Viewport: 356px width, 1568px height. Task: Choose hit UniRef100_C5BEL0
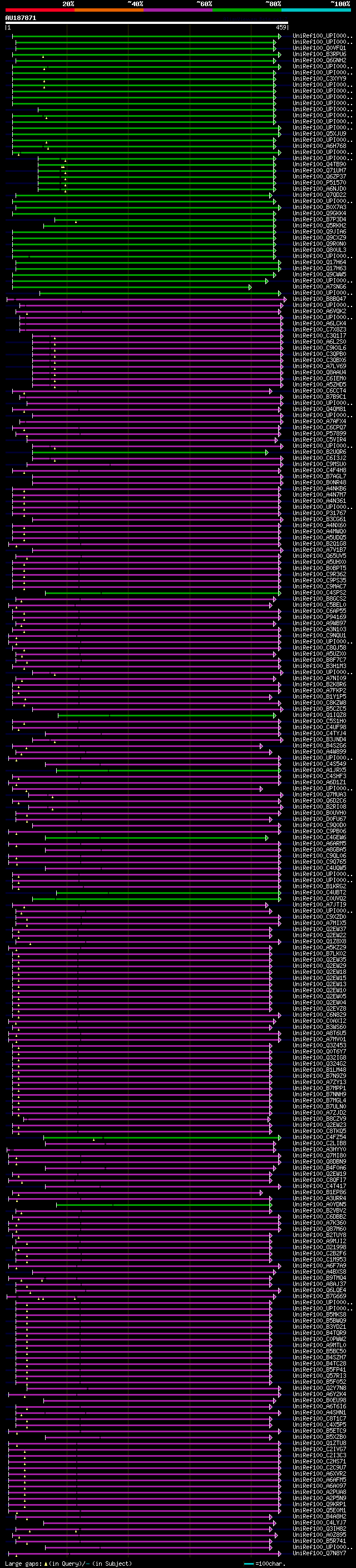pyautogui.click(x=319, y=605)
